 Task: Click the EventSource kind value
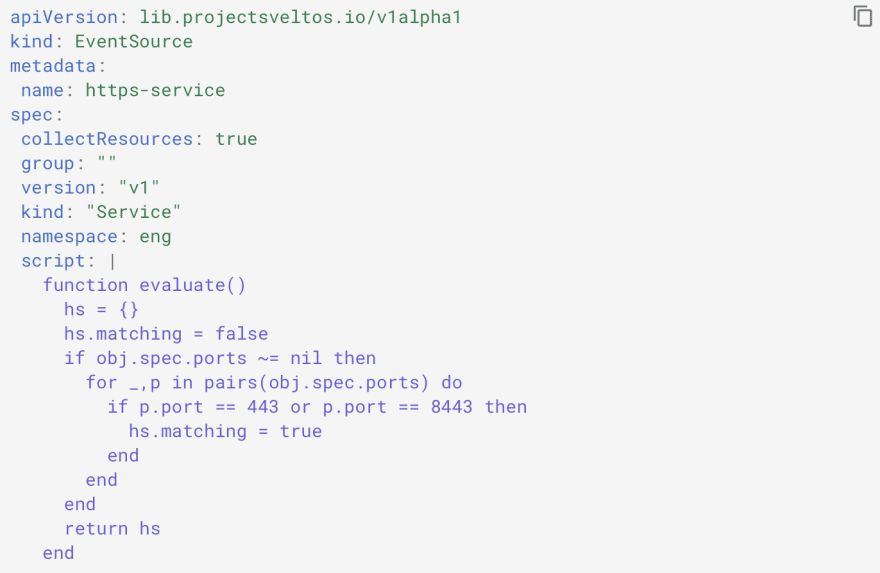pos(133,42)
